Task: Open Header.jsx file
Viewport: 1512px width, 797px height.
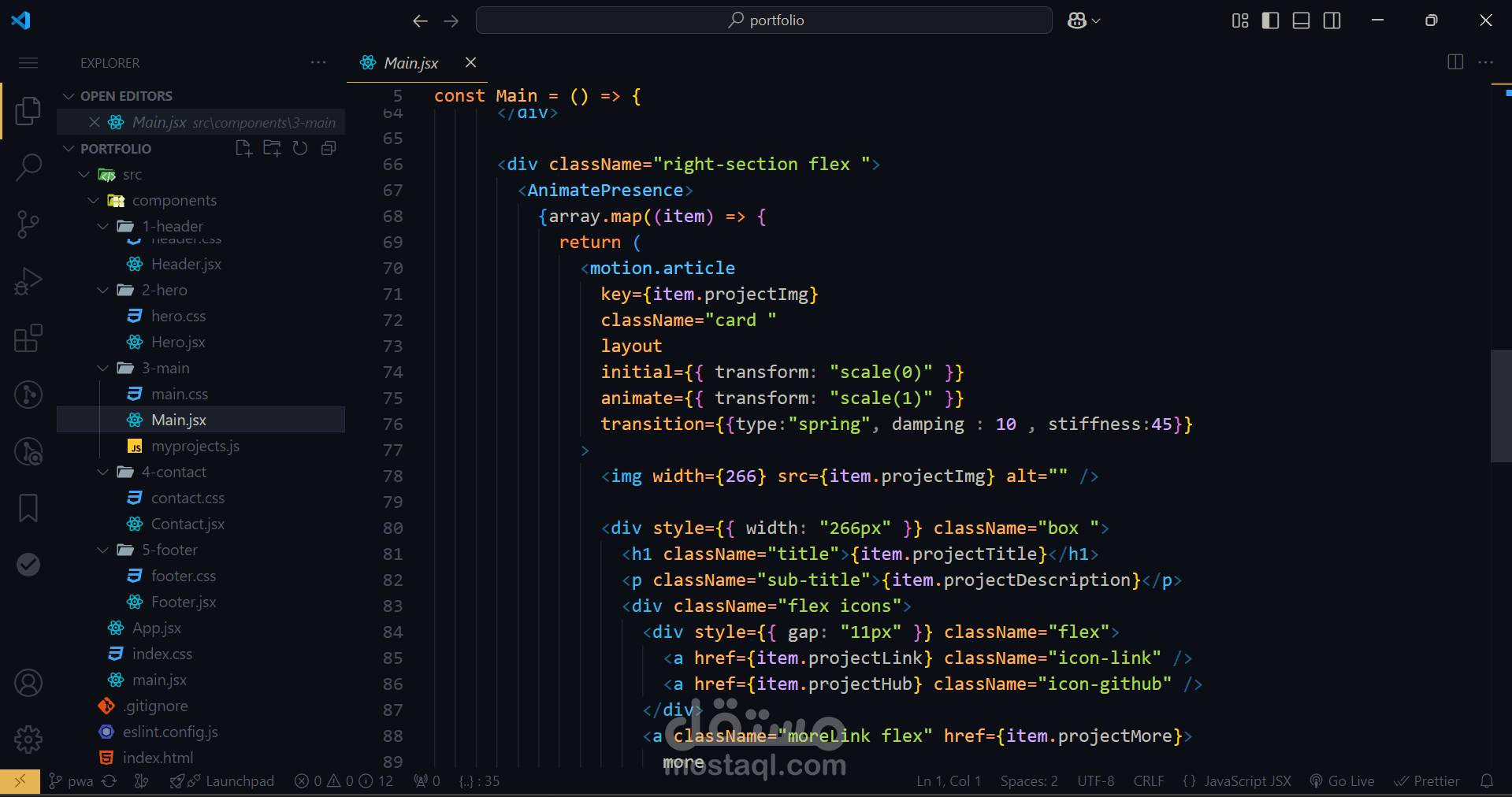Action: pos(186,265)
